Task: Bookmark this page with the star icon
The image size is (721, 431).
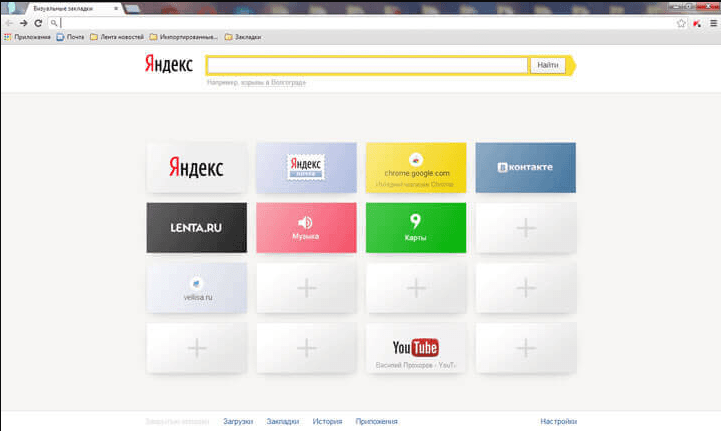Action: pos(681,22)
